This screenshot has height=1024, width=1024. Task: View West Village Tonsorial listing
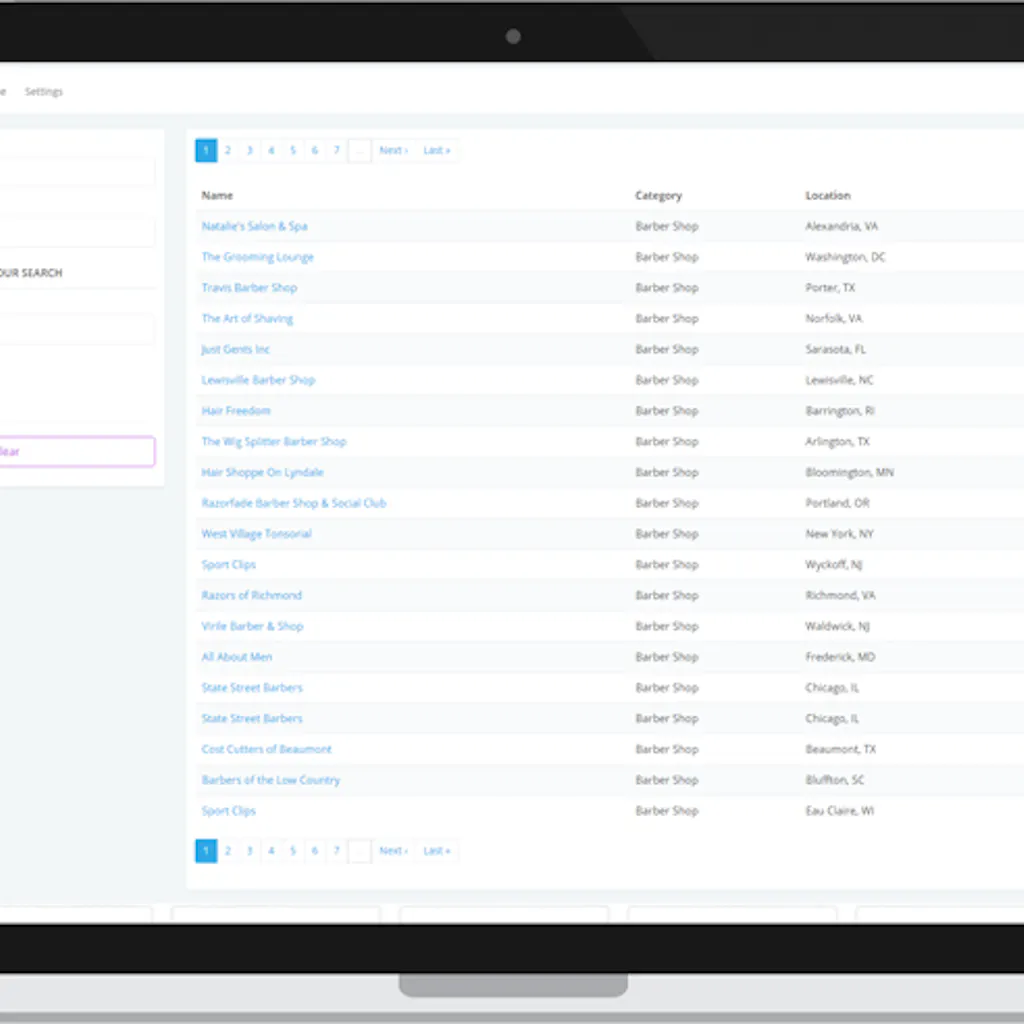click(256, 534)
